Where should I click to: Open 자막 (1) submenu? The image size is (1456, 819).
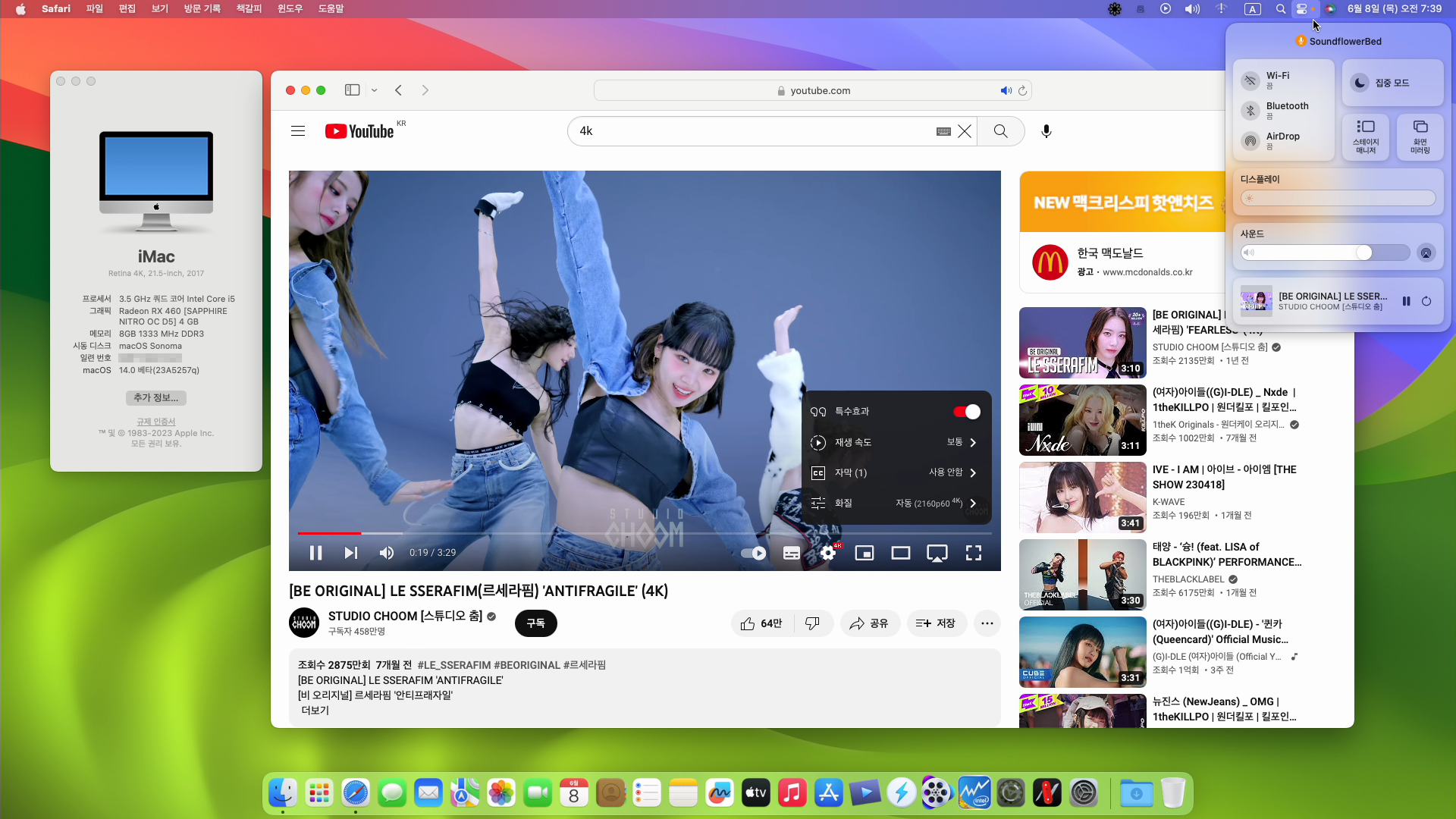coord(896,472)
